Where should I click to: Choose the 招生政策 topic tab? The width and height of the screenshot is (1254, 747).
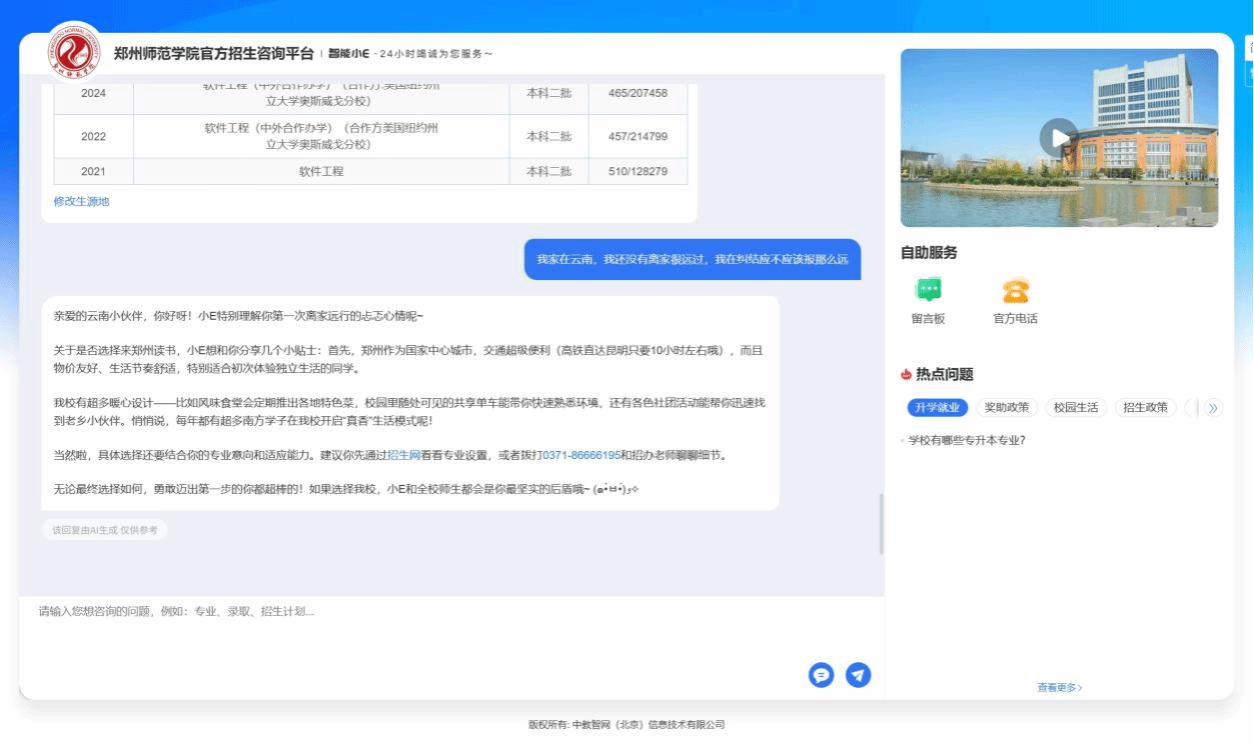pyautogui.click(x=1145, y=407)
